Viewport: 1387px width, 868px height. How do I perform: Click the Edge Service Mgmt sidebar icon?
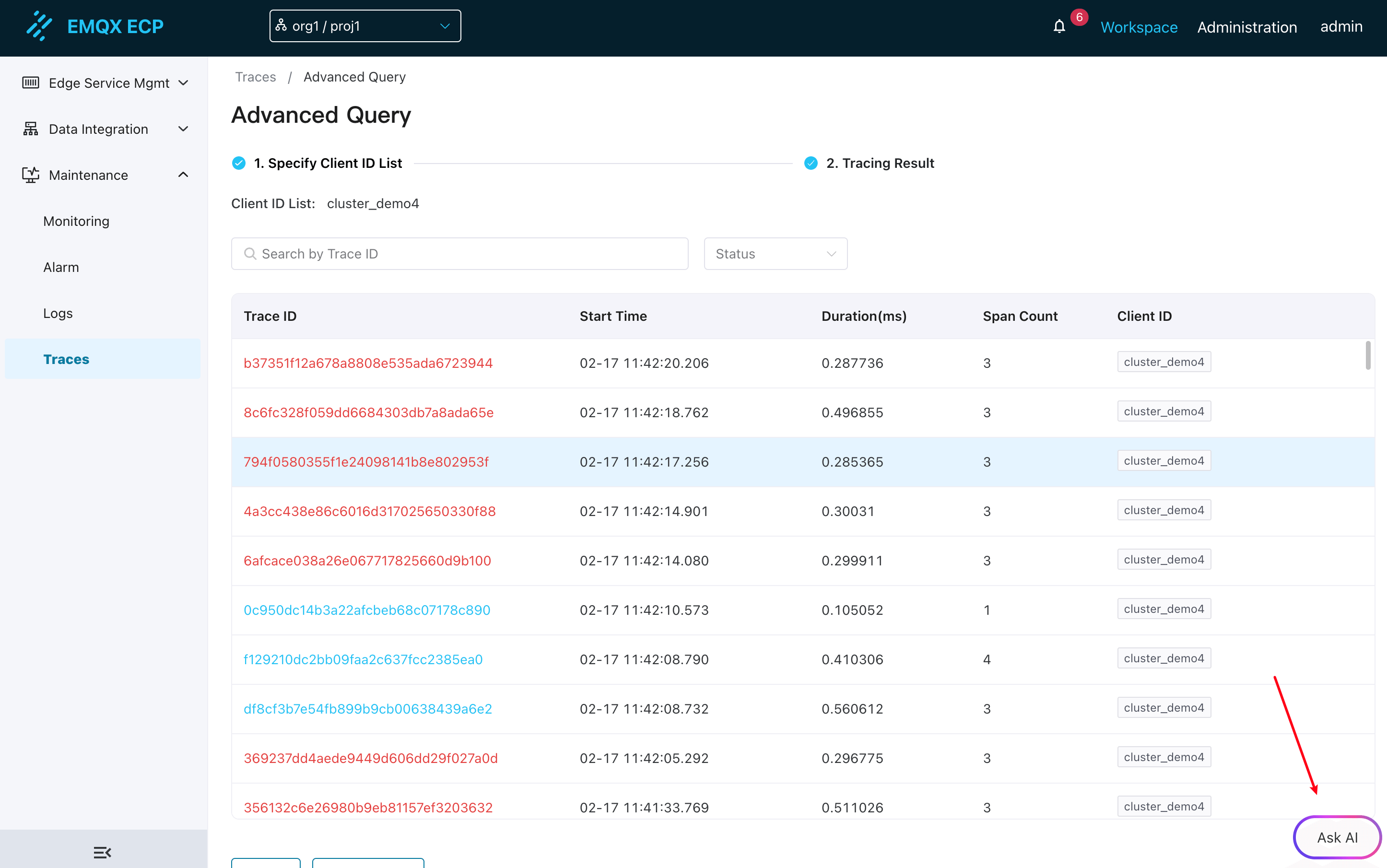30,82
